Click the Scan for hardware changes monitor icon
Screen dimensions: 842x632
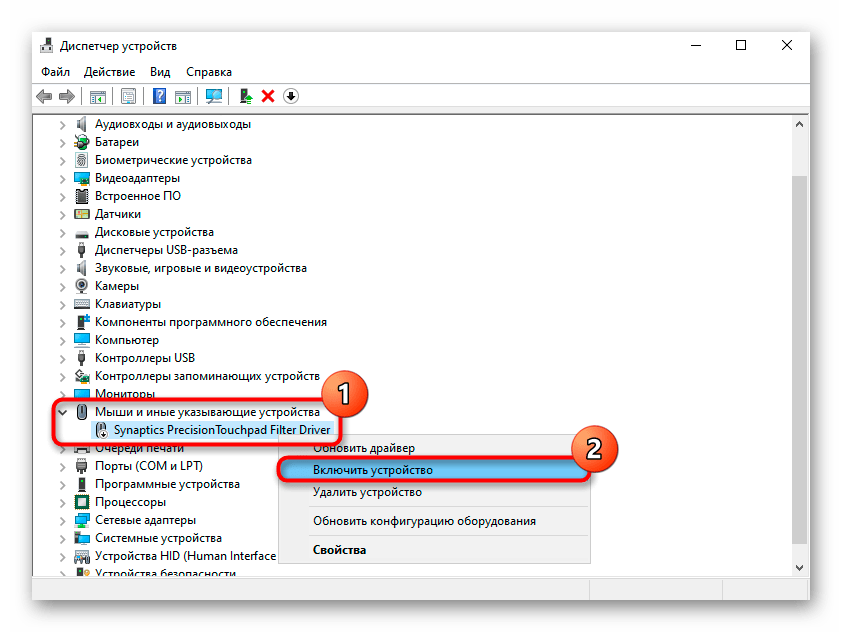(x=213, y=96)
